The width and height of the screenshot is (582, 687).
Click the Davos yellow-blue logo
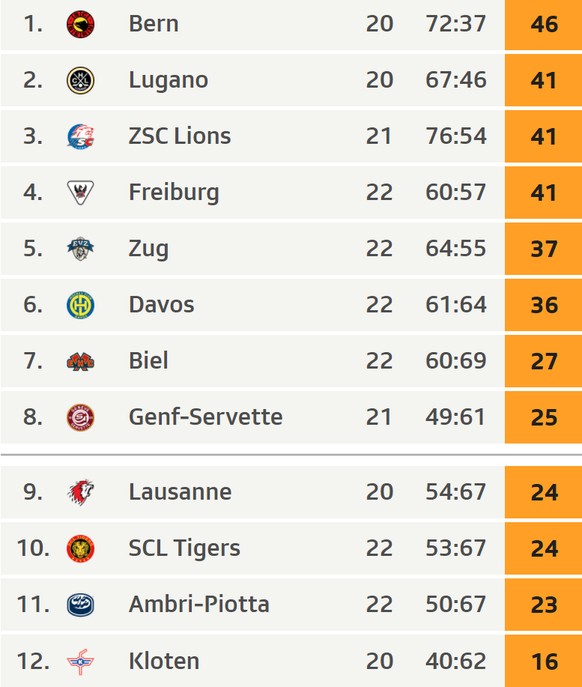(x=80, y=305)
